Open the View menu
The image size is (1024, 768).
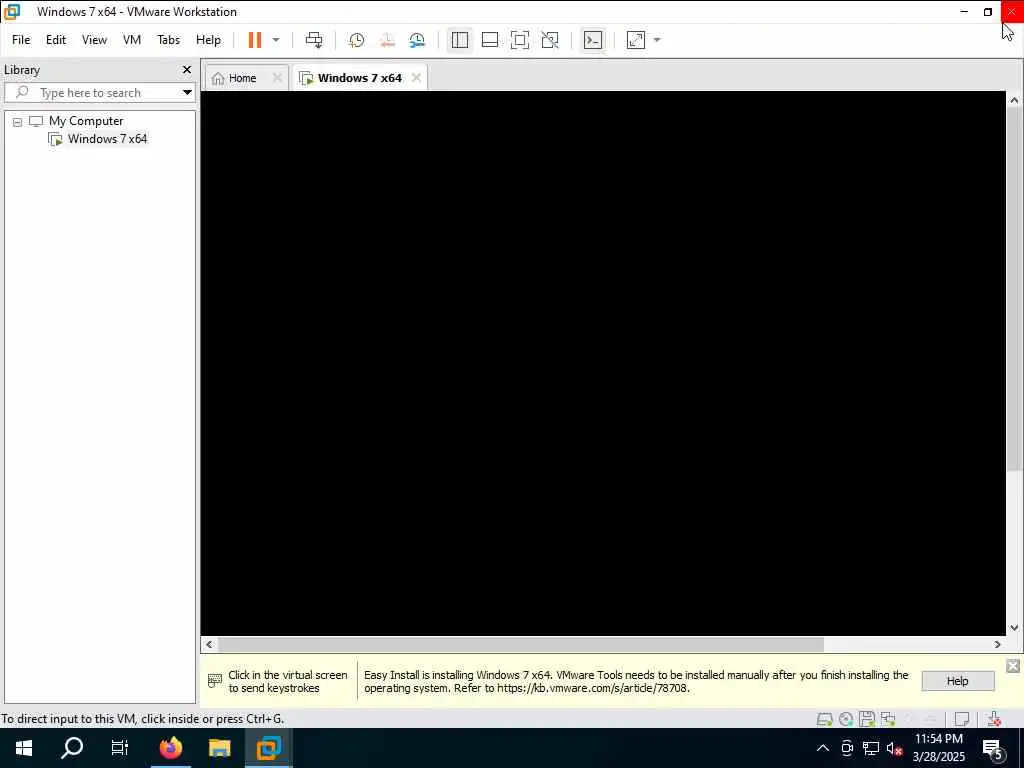tap(94, 40)
